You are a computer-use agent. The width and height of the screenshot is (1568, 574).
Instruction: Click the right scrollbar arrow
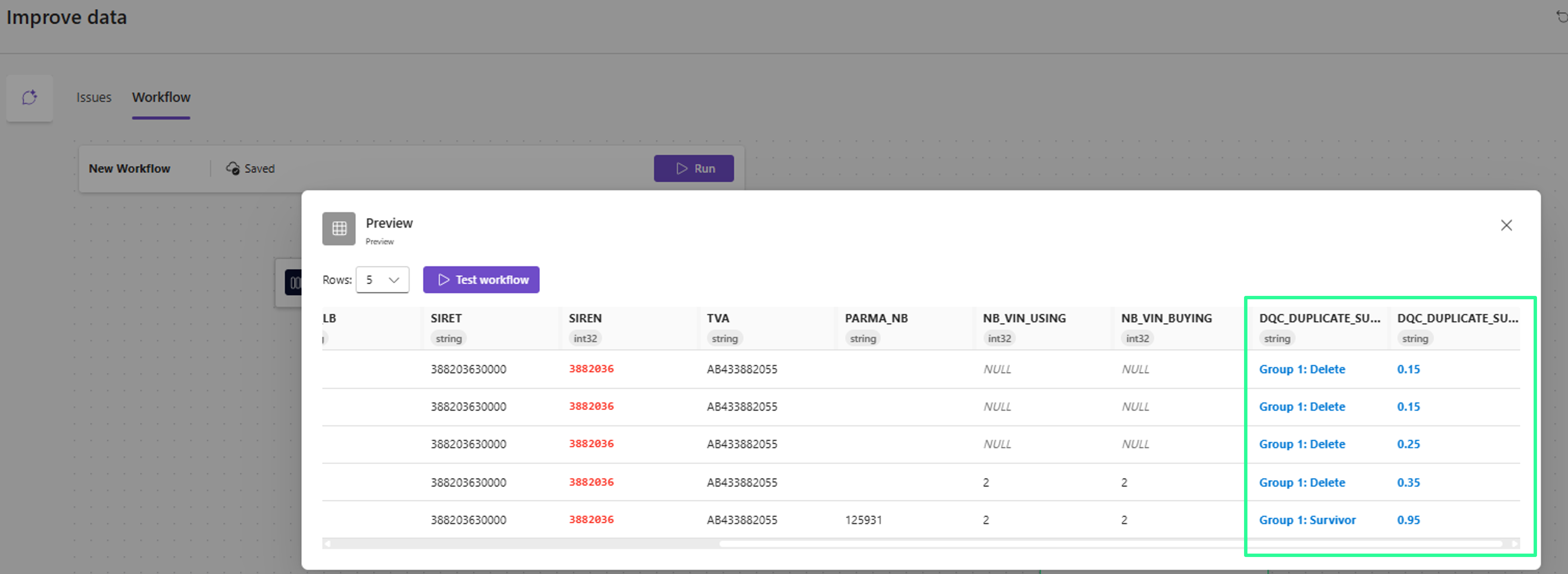pos(1514,543)
